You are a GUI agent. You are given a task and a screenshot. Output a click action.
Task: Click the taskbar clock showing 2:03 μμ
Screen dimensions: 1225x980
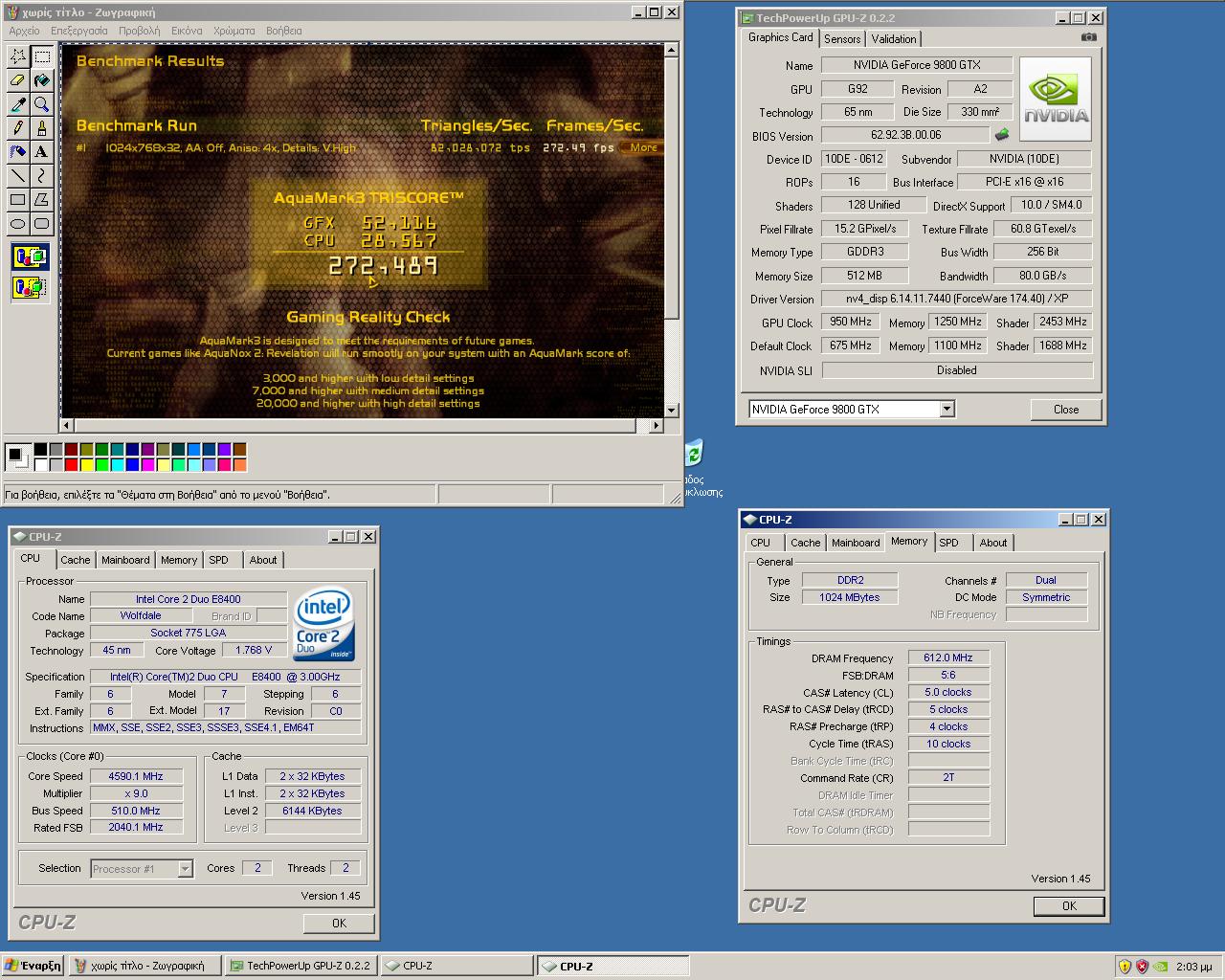click(1193, 967)
